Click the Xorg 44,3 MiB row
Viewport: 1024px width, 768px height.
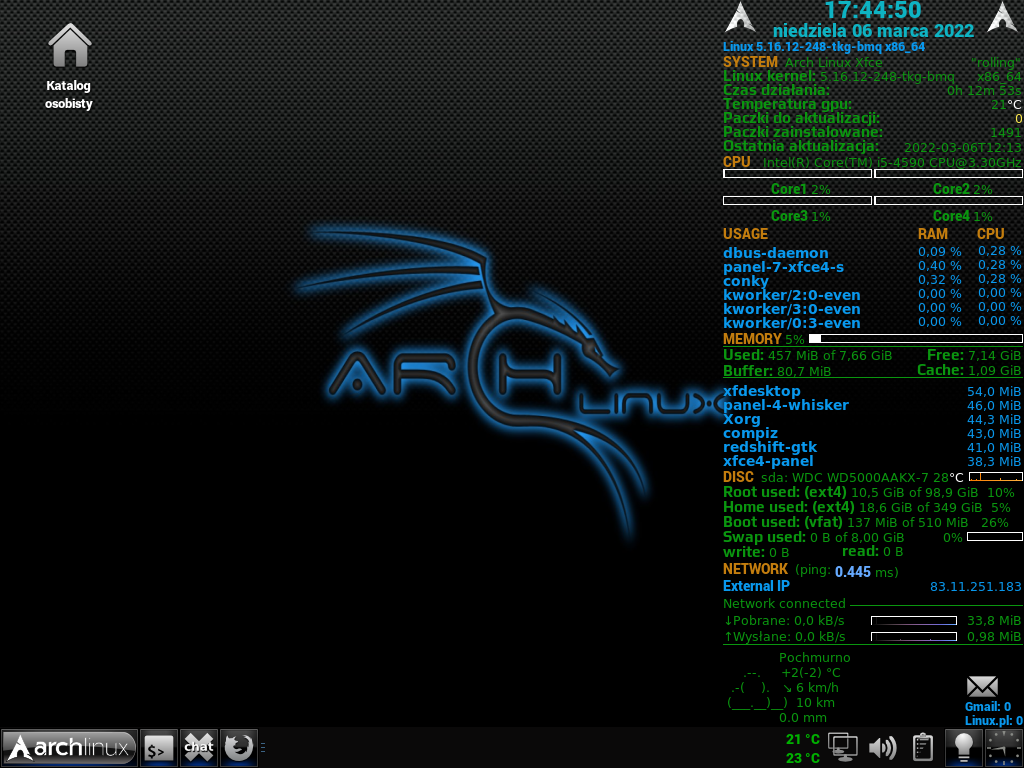click(x=872, y=419)
